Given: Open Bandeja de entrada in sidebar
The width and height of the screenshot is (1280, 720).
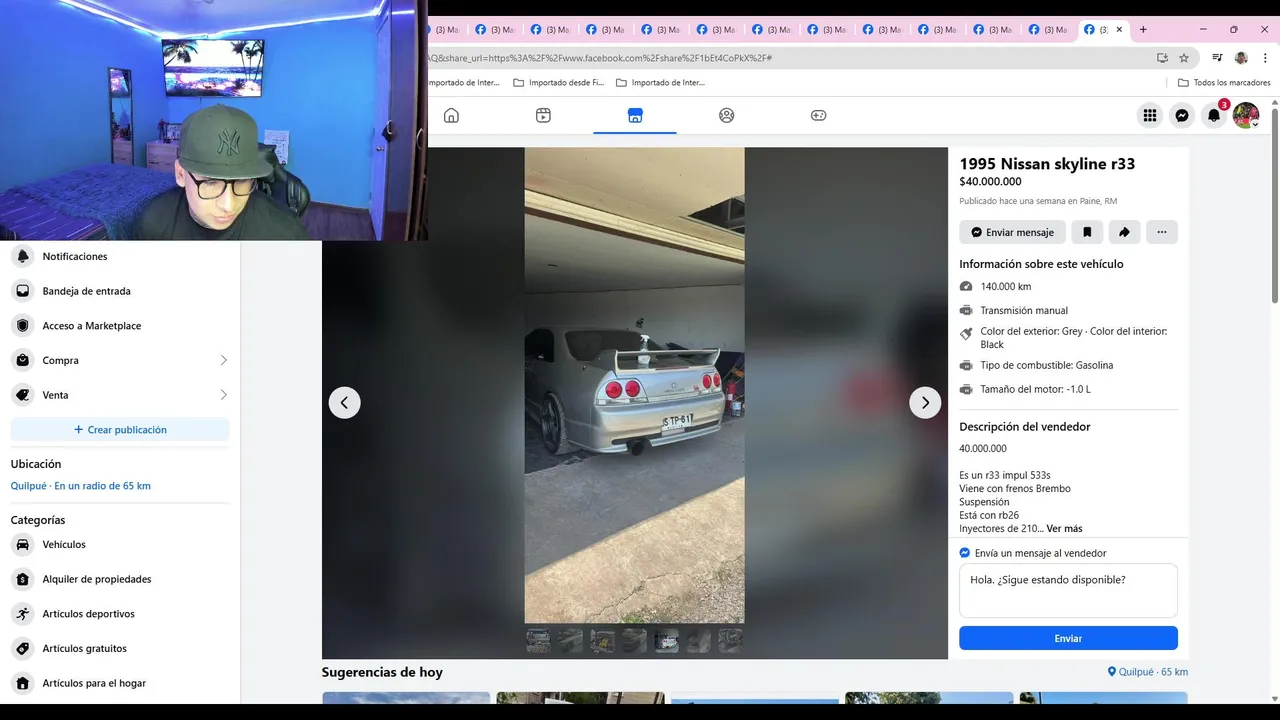Looking at the screenshot, I should click(120, 291).
